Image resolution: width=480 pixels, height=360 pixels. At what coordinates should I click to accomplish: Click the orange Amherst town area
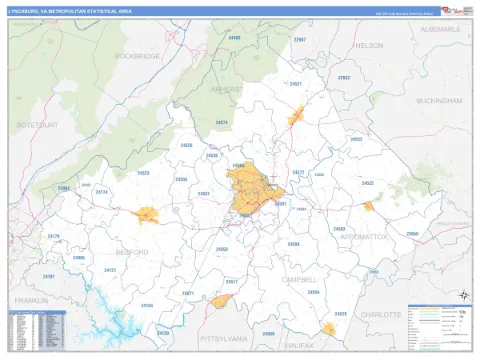(x=296, y=115)
